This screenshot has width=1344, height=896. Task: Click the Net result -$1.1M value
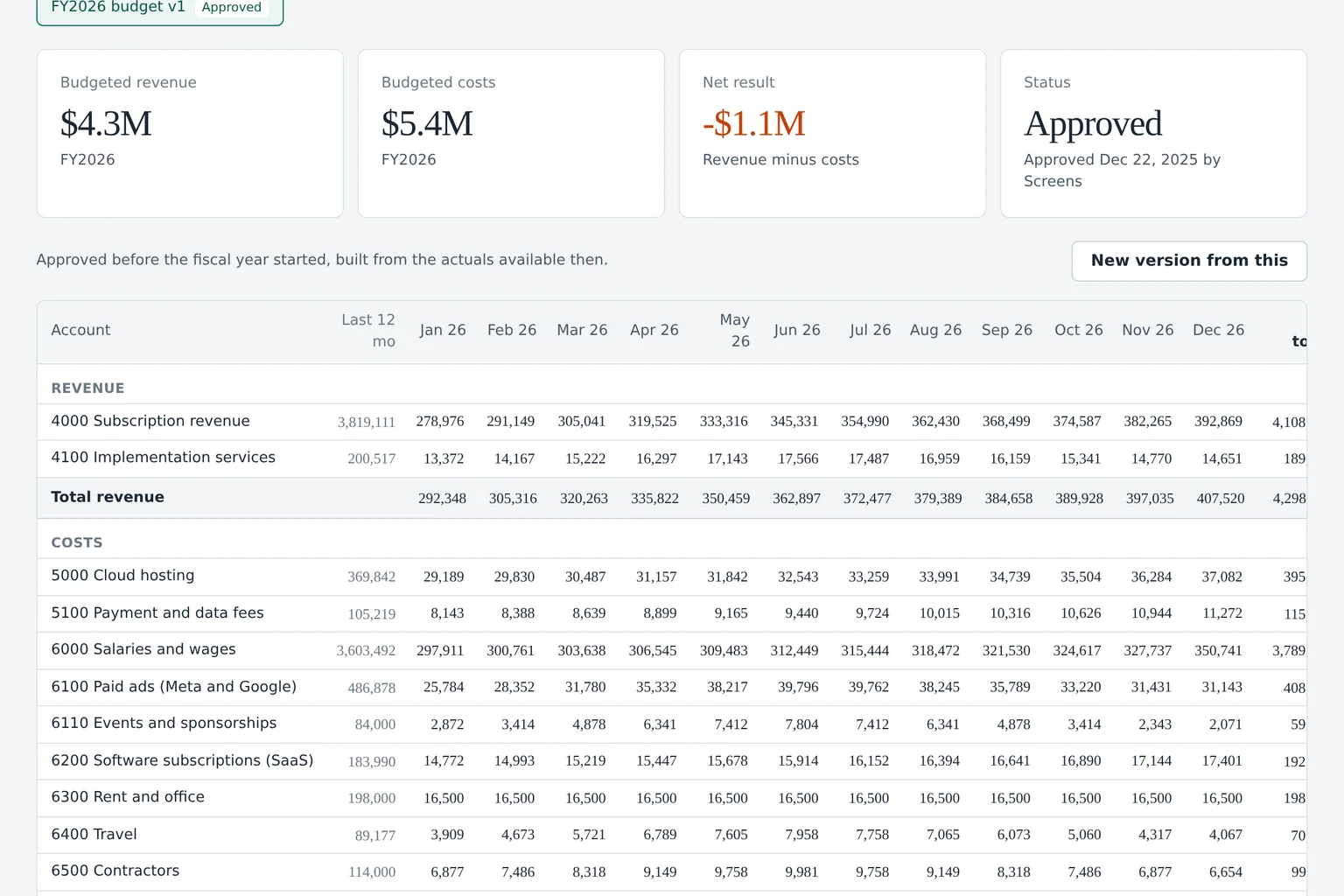753,123
